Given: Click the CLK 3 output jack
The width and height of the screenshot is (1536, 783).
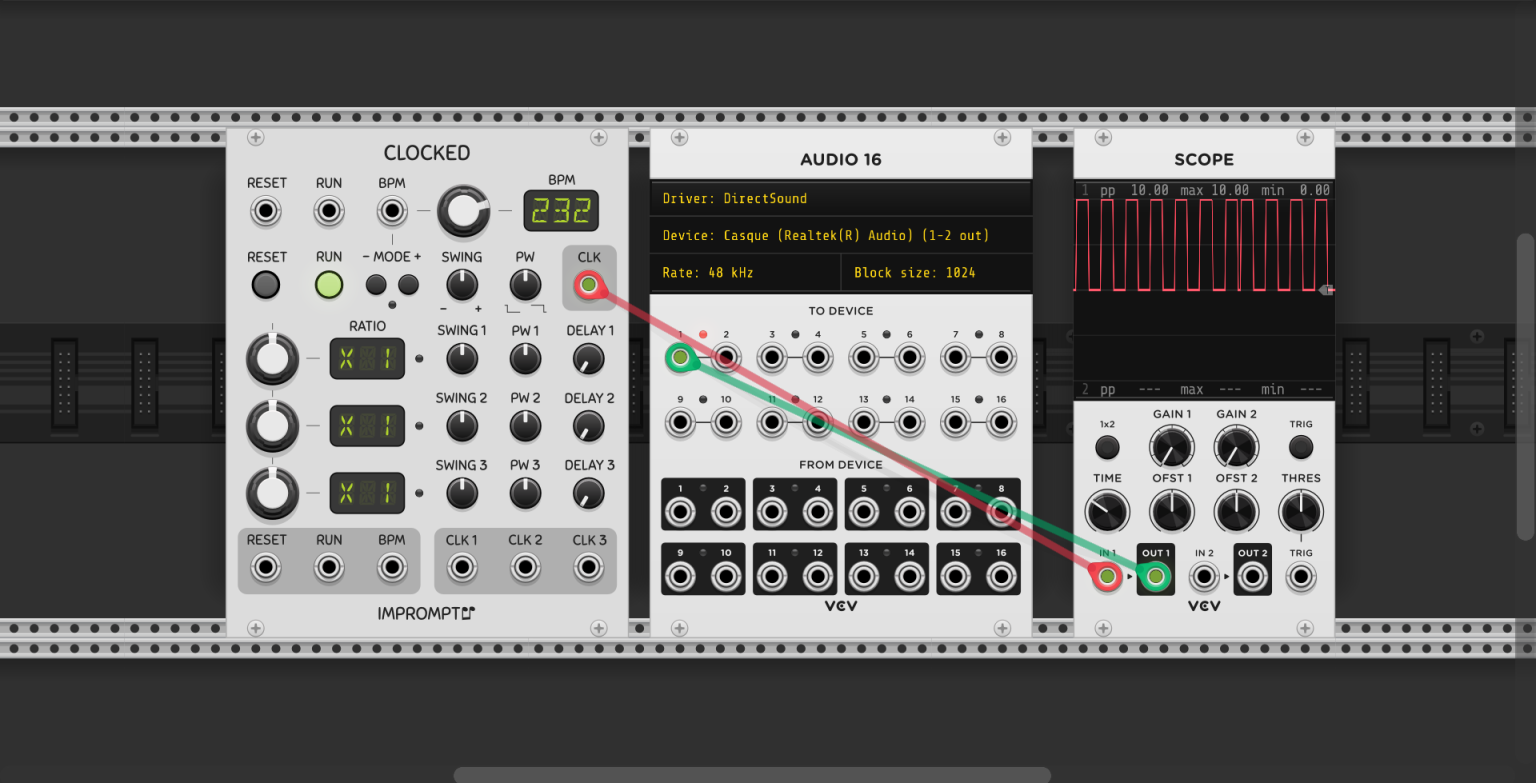Looking at the screenshot, I should tap(589, 568).
